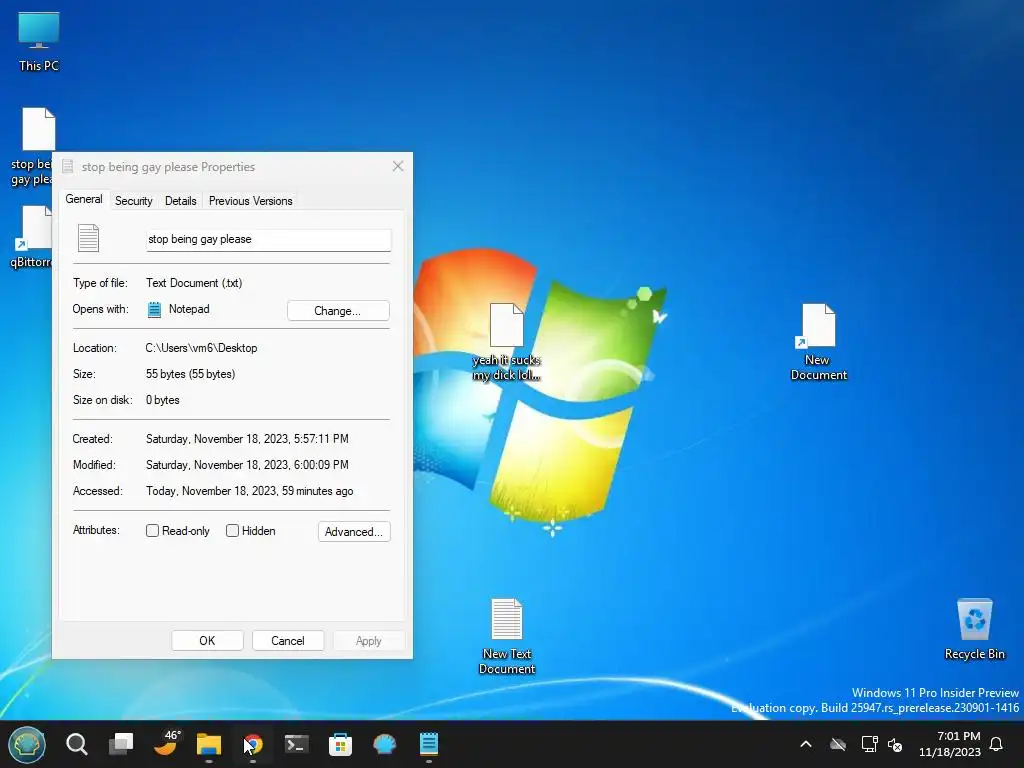The height and width of the screenshot is (768, 1024).
Task: Open the Previous Versions tab
Action: [x=251, y=201]
